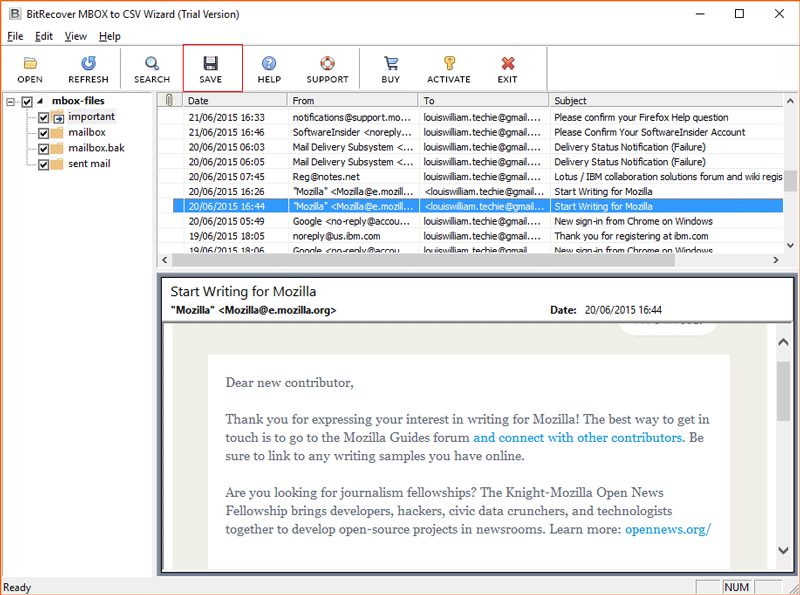Viewport: 800px width, 595px height.
Task: Click the Buy cart icon
Action: 391,63
